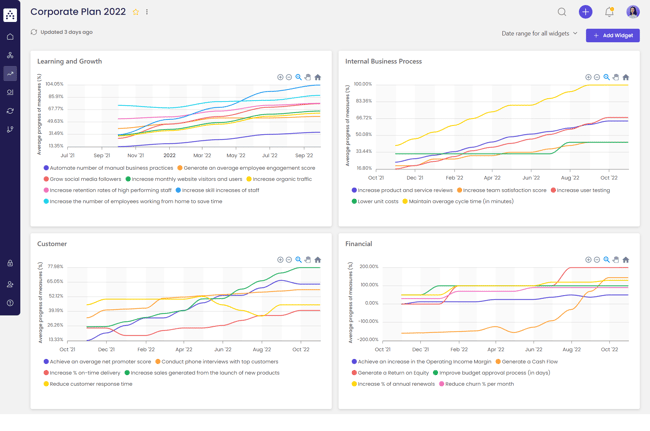Click the 'Generate a Cash Flow' orange legend dot
The height and width of the screenshot is (431, 650).
[x=498, y=362]
